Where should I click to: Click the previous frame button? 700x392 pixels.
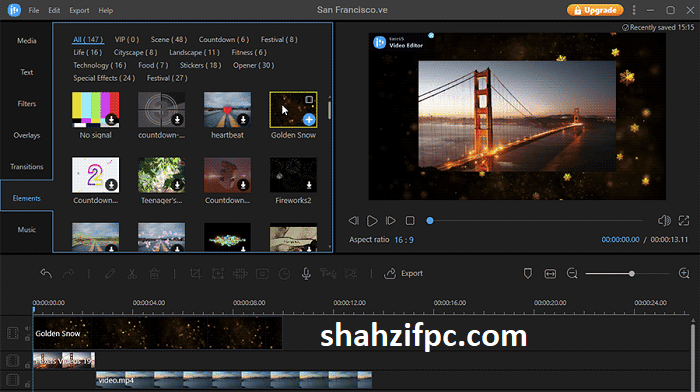pos(354,221)
